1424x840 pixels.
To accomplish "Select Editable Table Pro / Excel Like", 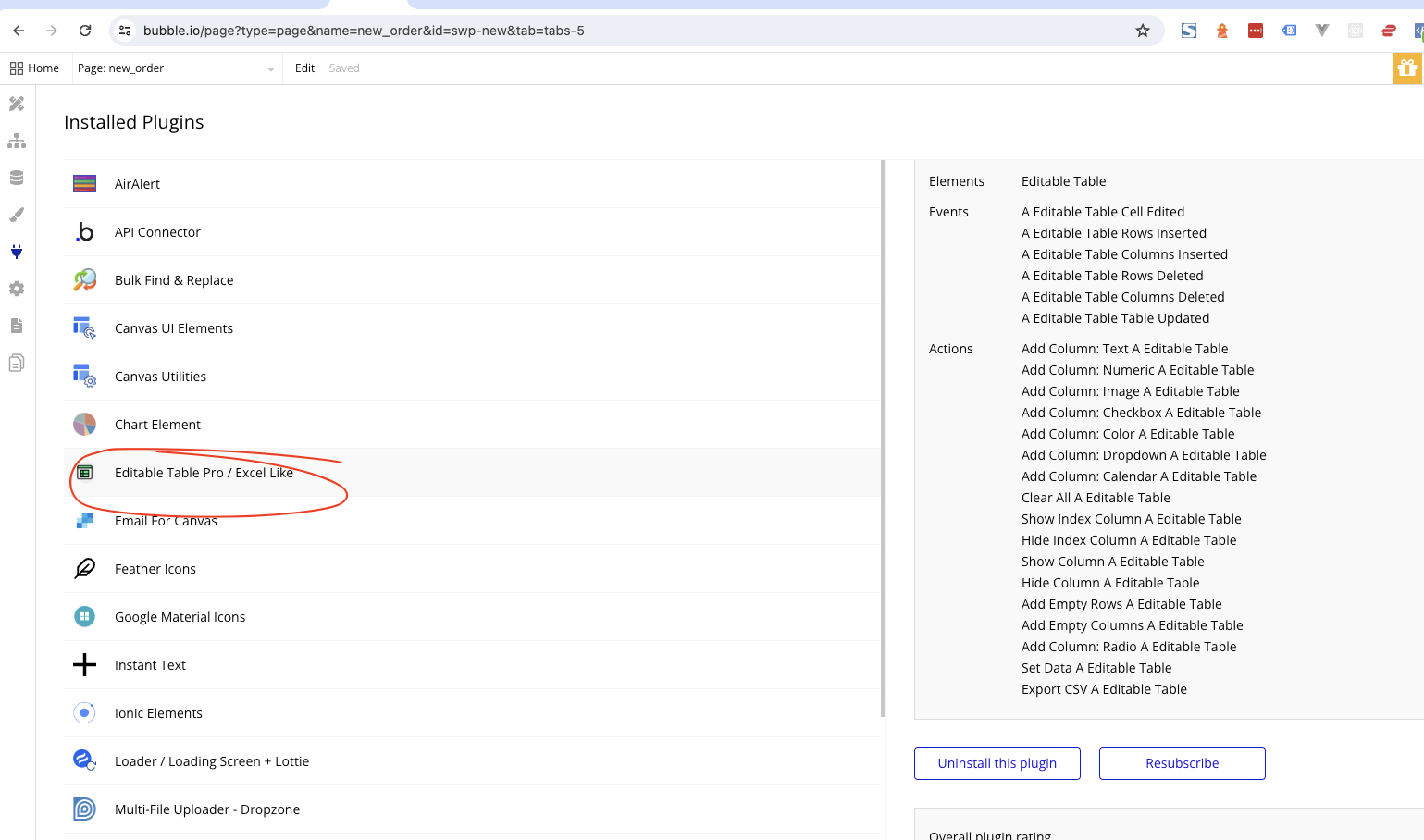I will (472, 473).
